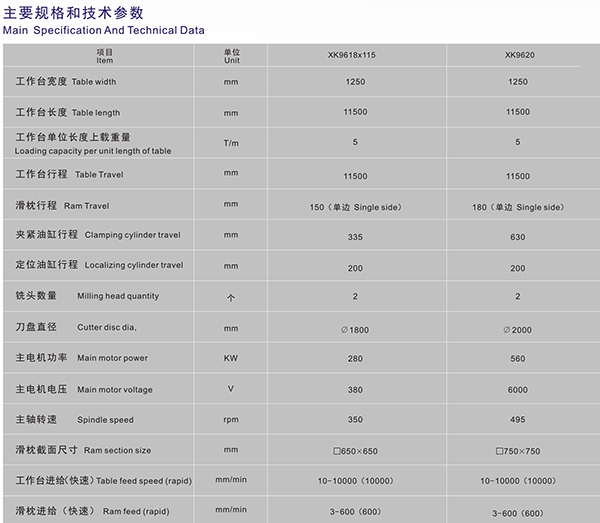The height and width of the screenshot is (523, 600).
Task: Click Table length 11500 under XK9618x115
Action: pyautogui.click(x=355, y=112)
